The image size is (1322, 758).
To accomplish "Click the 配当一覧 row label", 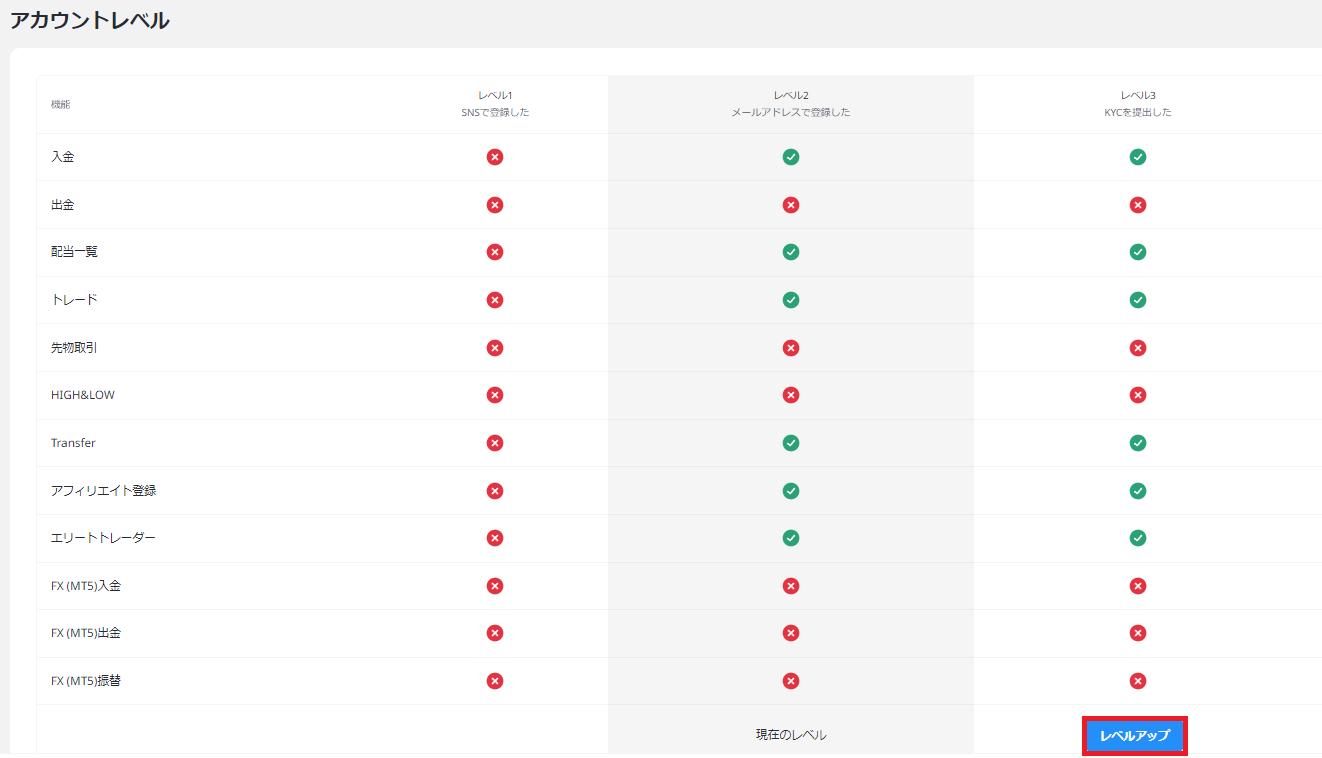I will (75, 252).
